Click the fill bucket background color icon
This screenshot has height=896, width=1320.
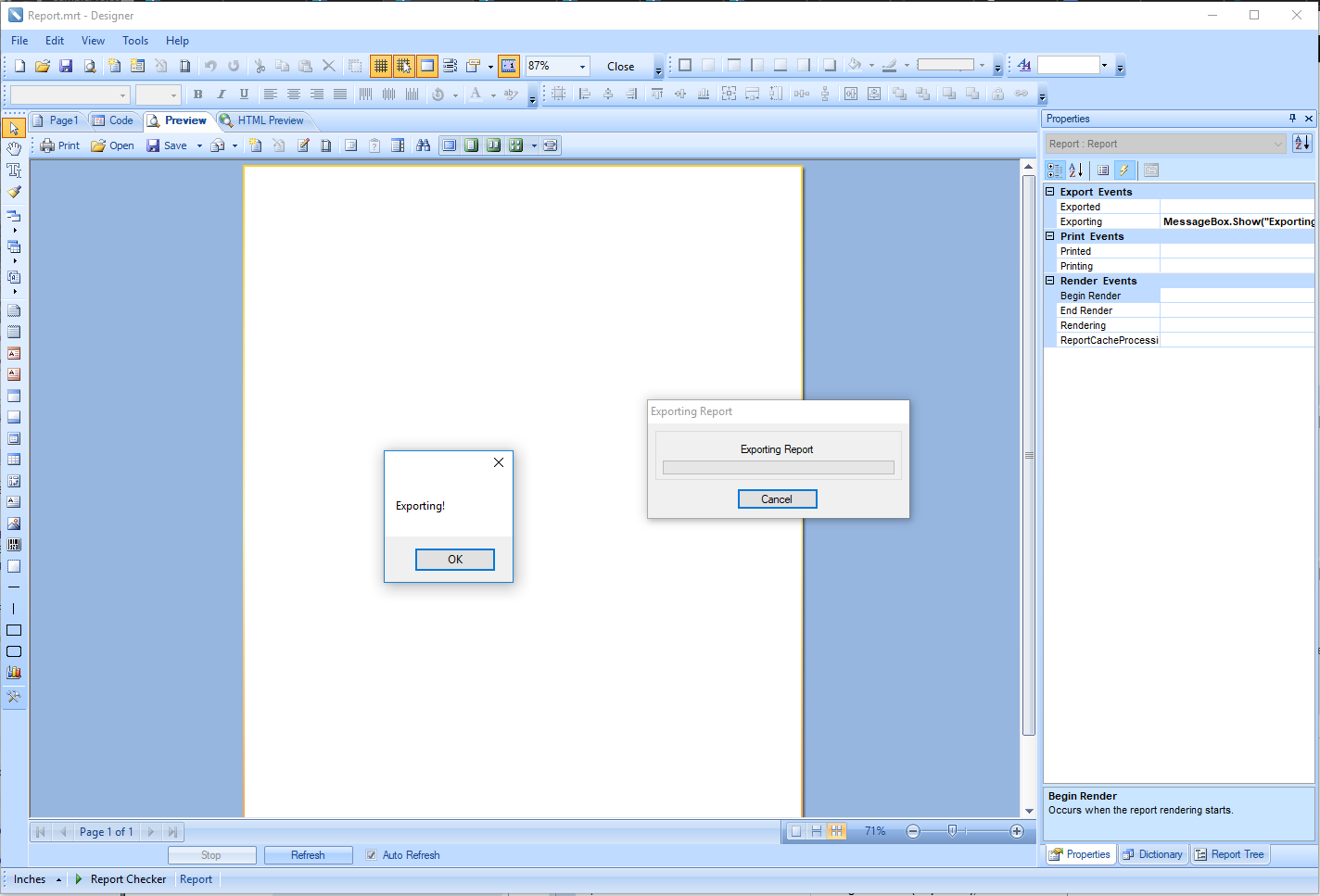coord(855,66)
